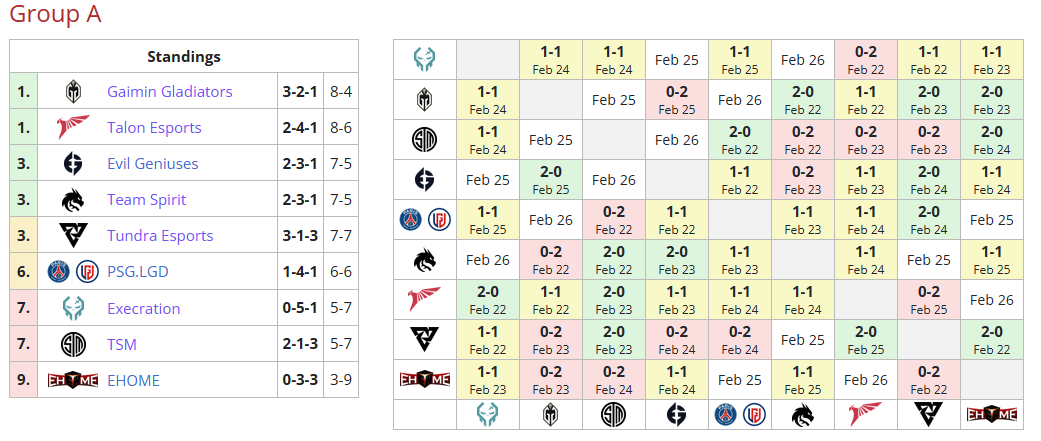The height and width of the screenshot is (441, 1041).
Task: Select the EHOME logo in the standings
Action: click(73, 380)
